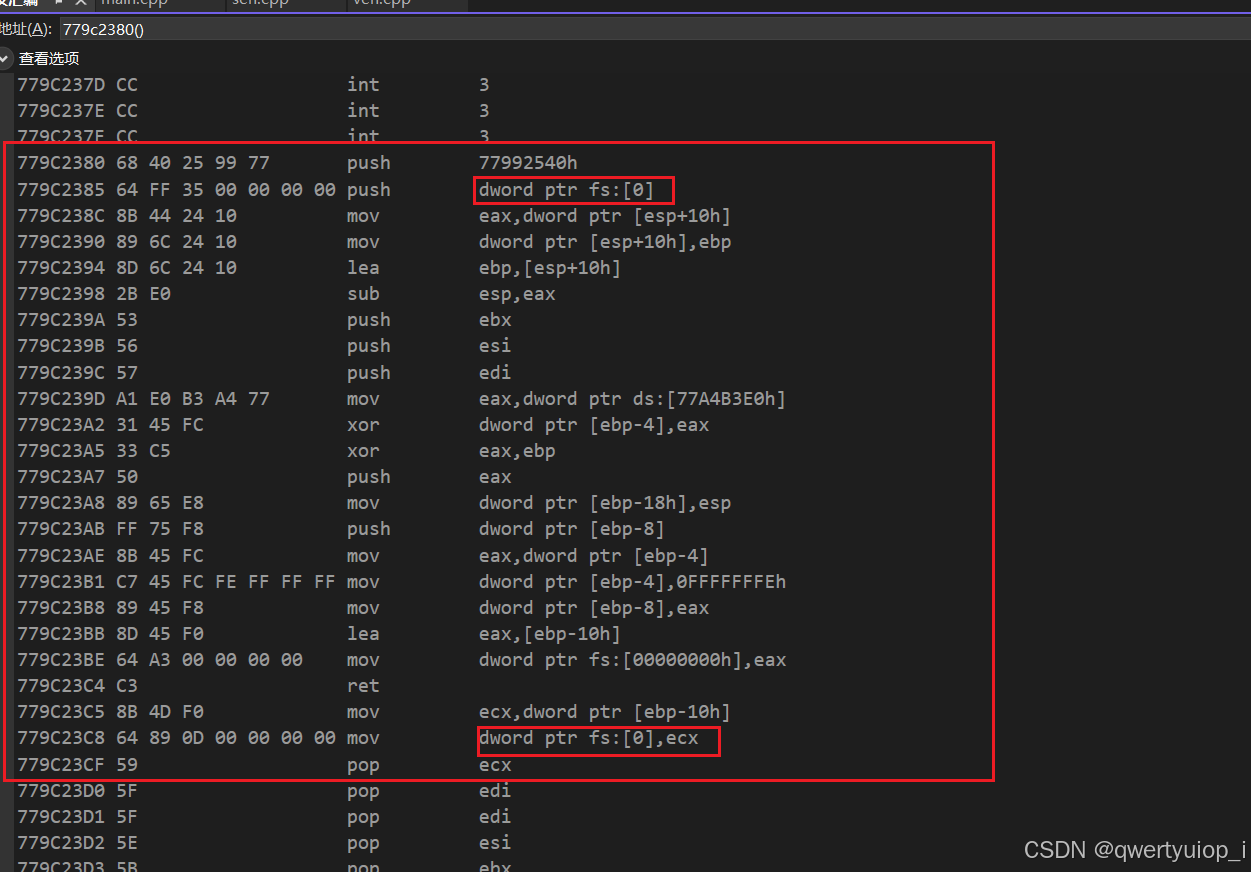Click the push edi line at 779C239C
This screenshot has width=1251, height=872.
click(x=264, y=372)
